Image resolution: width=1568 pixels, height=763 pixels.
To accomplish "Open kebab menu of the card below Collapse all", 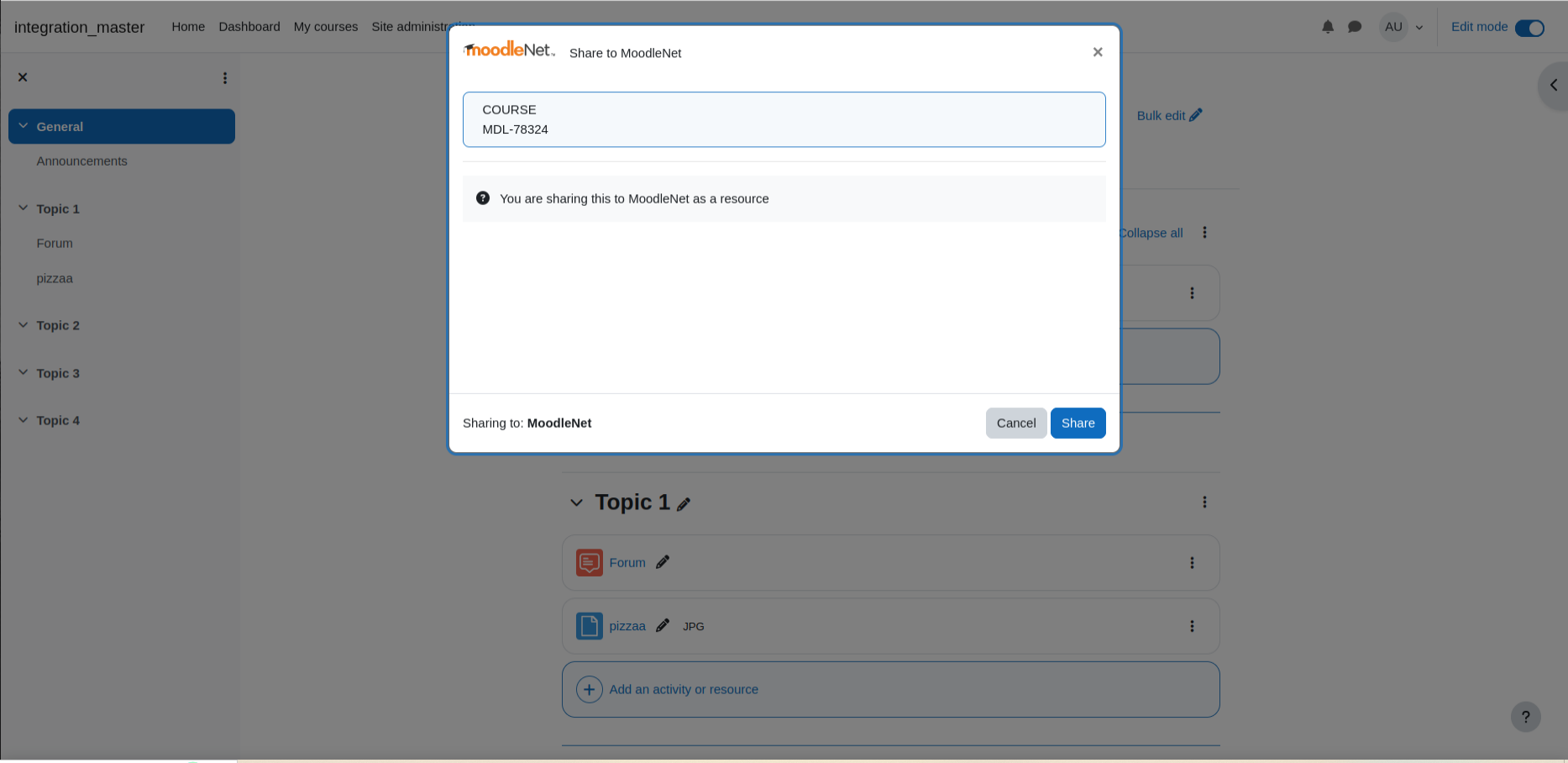I will point(1192,293).
